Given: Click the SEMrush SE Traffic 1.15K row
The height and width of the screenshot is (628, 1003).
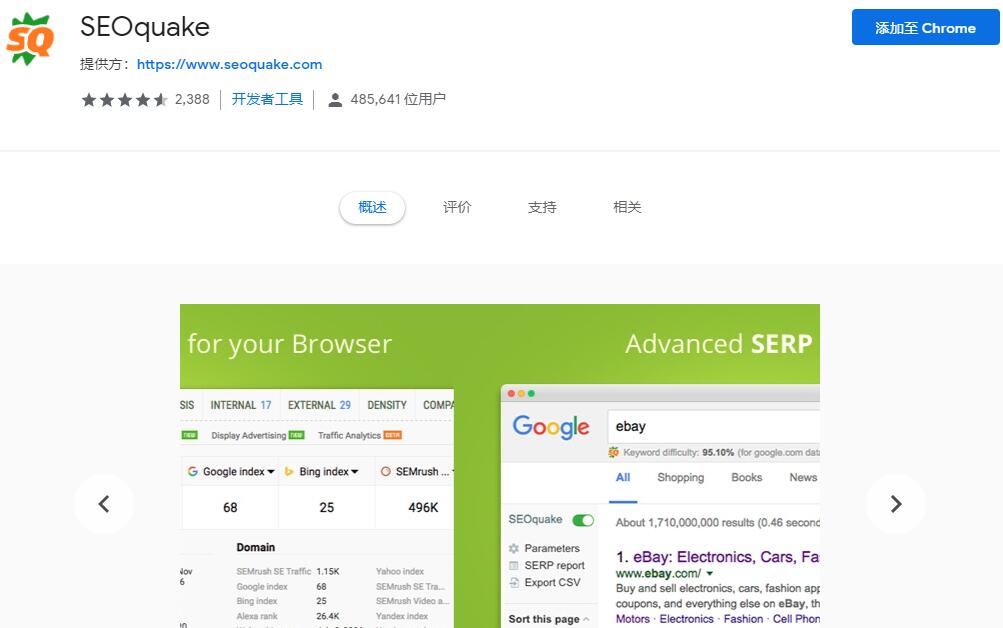Looking at the screenshot, I should [x=288, y=571].
